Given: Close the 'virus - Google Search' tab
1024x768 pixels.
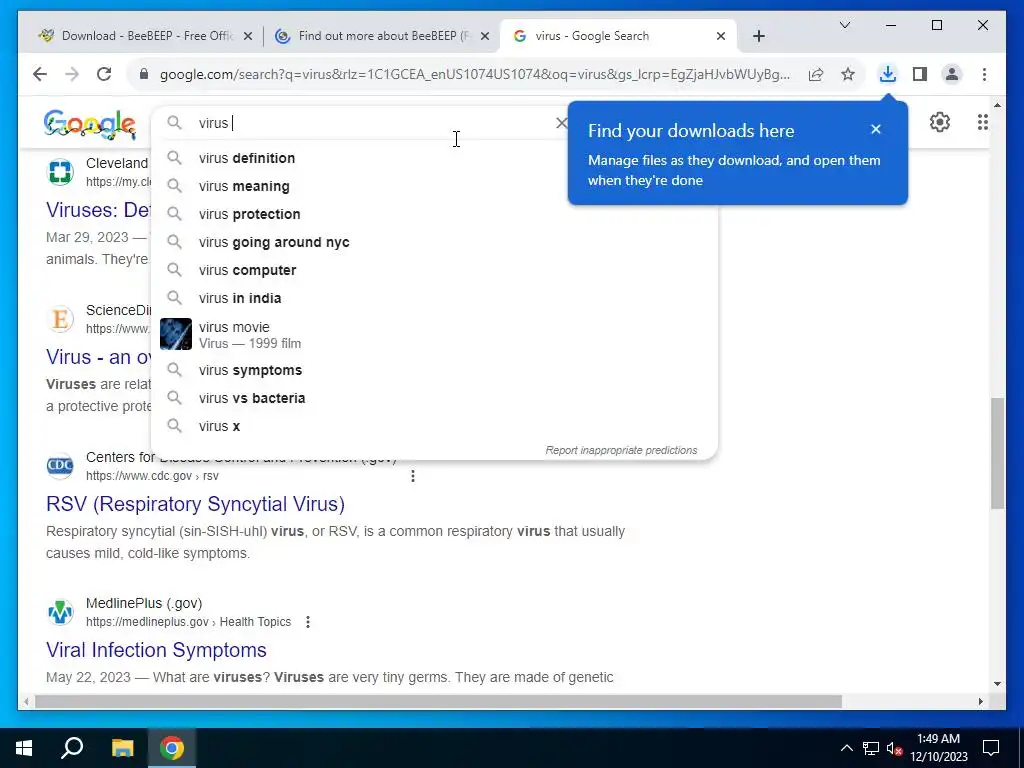Looking at the screenshot, I should click(x=721, y=37).
